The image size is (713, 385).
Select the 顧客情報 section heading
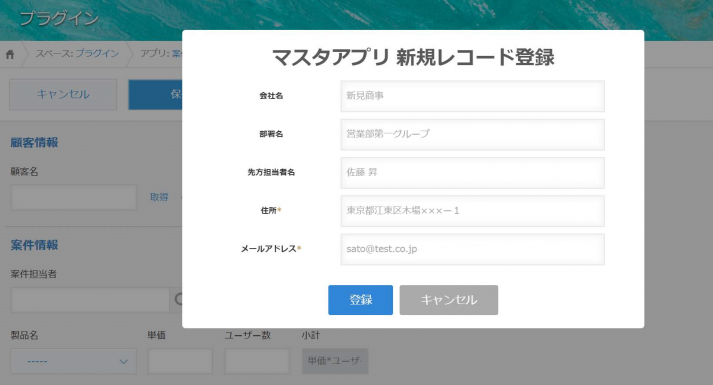point(35,142)
